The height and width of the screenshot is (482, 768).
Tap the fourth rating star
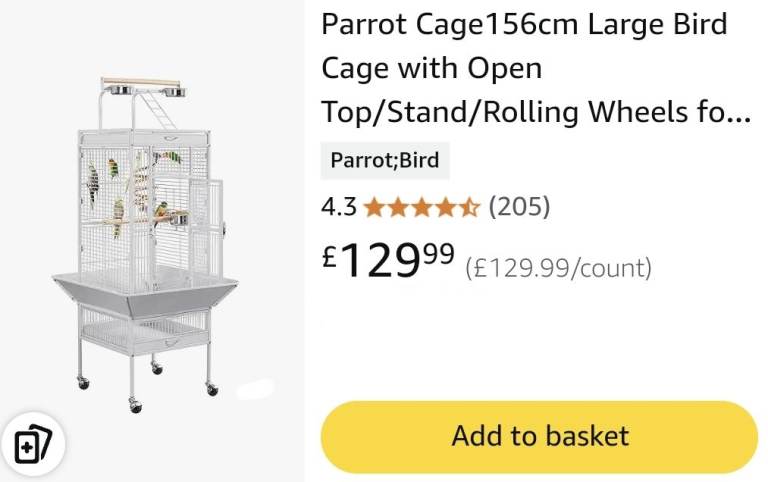(445, 208)
